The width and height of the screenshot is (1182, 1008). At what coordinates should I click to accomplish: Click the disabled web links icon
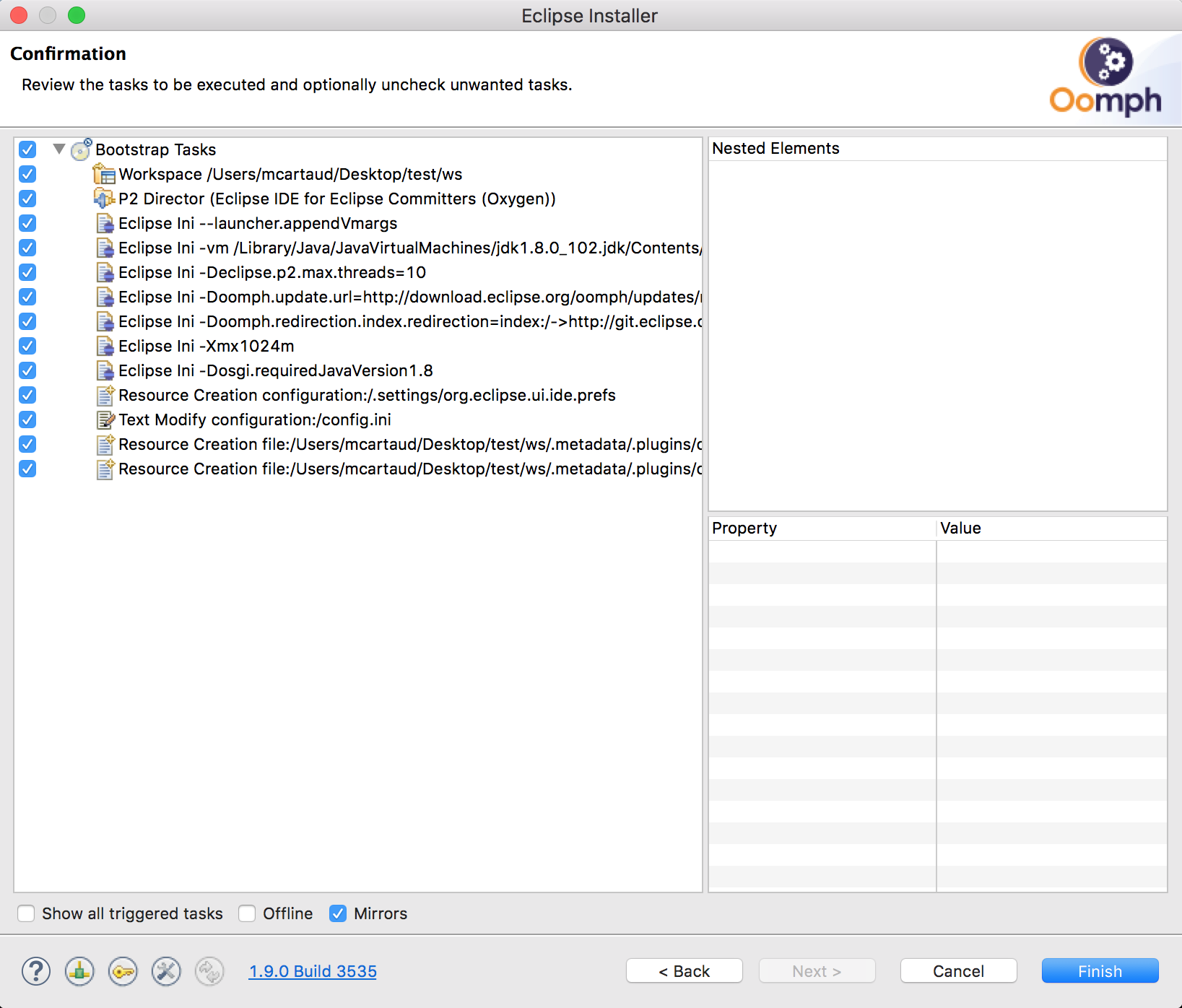209,971
